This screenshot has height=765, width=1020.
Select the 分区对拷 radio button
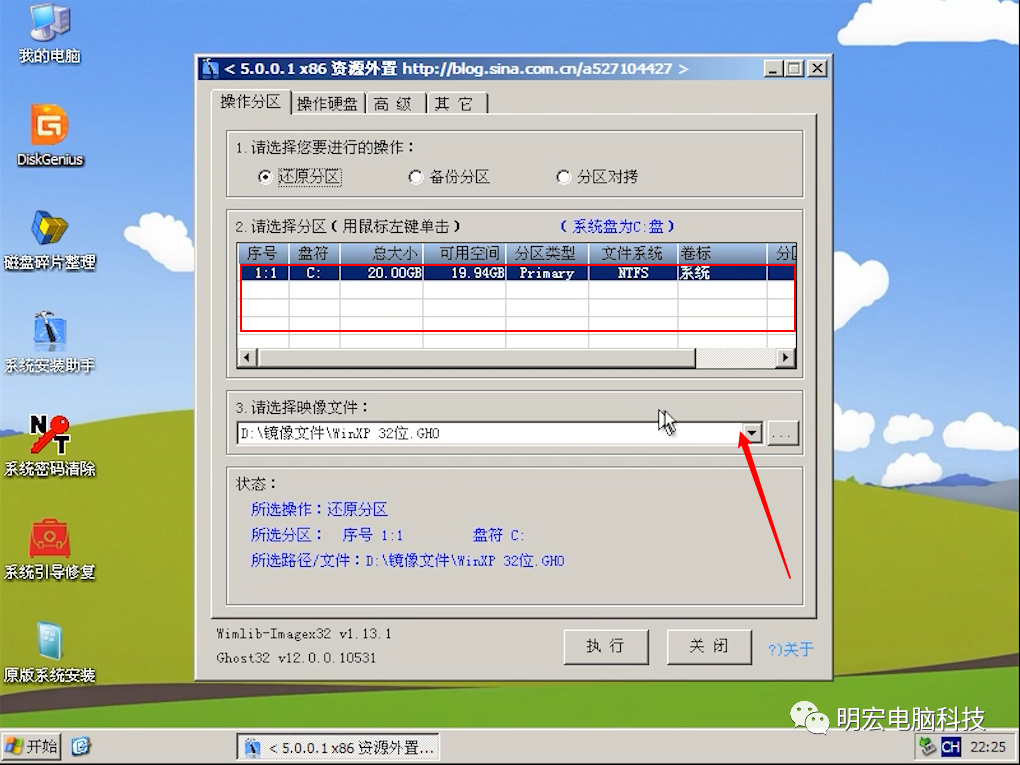point(564,177)
